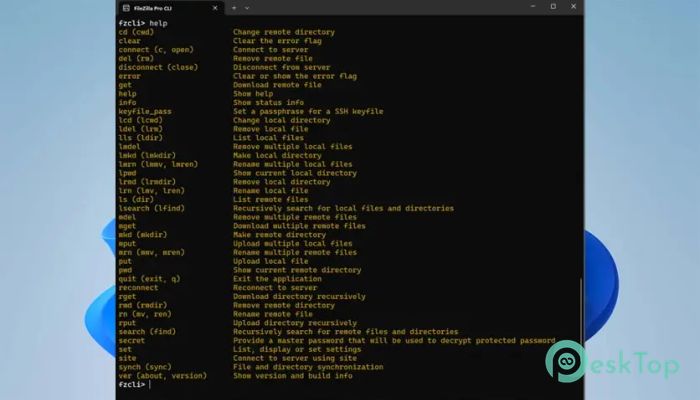Click the 'lmdel' command text
700x400 pixels.
tap(129, 146)
